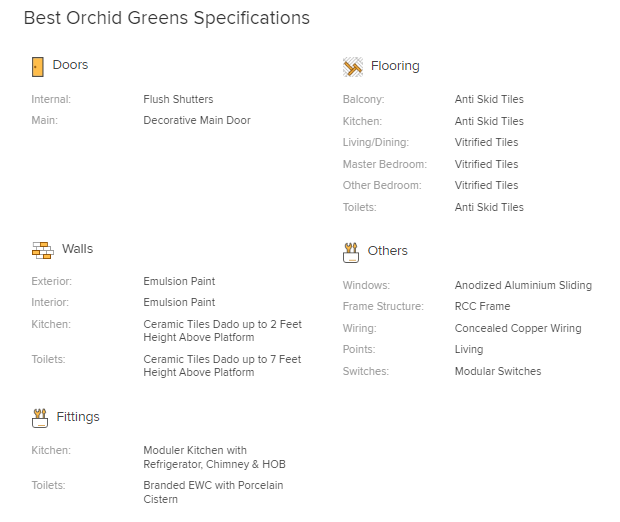Click Master Bedroom flooring label
This screenshot has width=620, height=522.
pos(385,165)
